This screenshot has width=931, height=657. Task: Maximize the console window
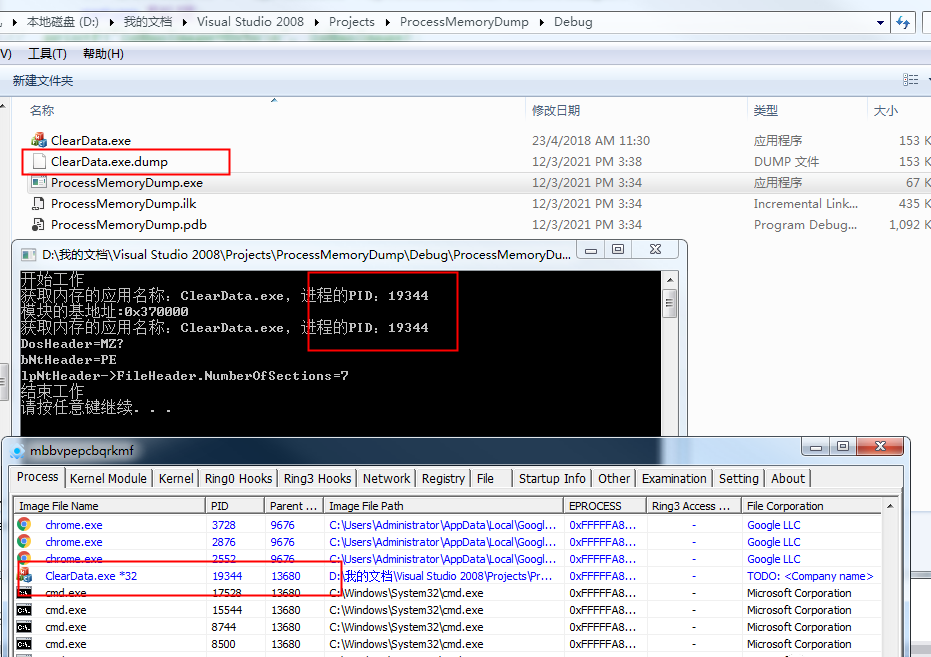coord(618,249)
